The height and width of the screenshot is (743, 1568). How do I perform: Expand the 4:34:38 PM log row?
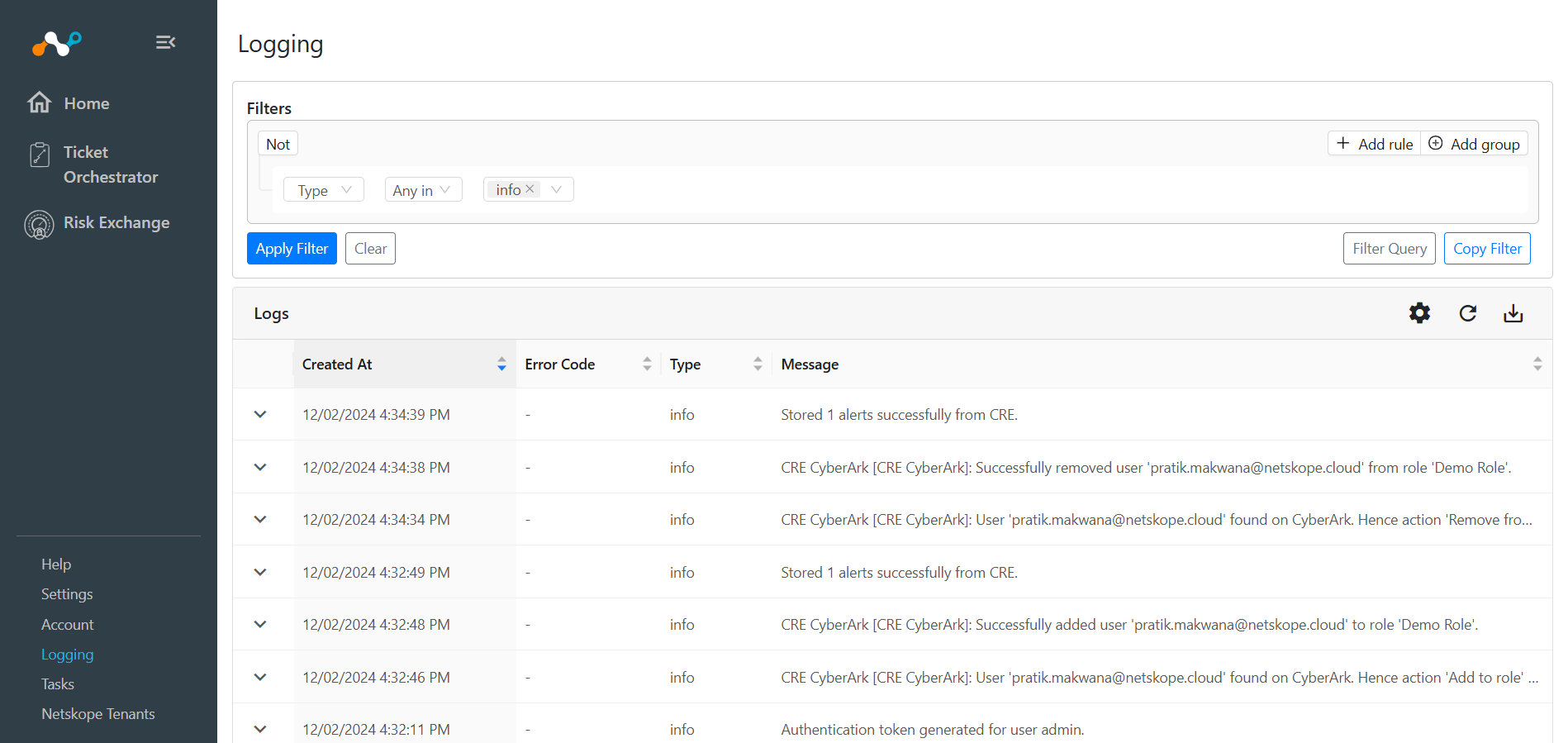coord(260,467)
